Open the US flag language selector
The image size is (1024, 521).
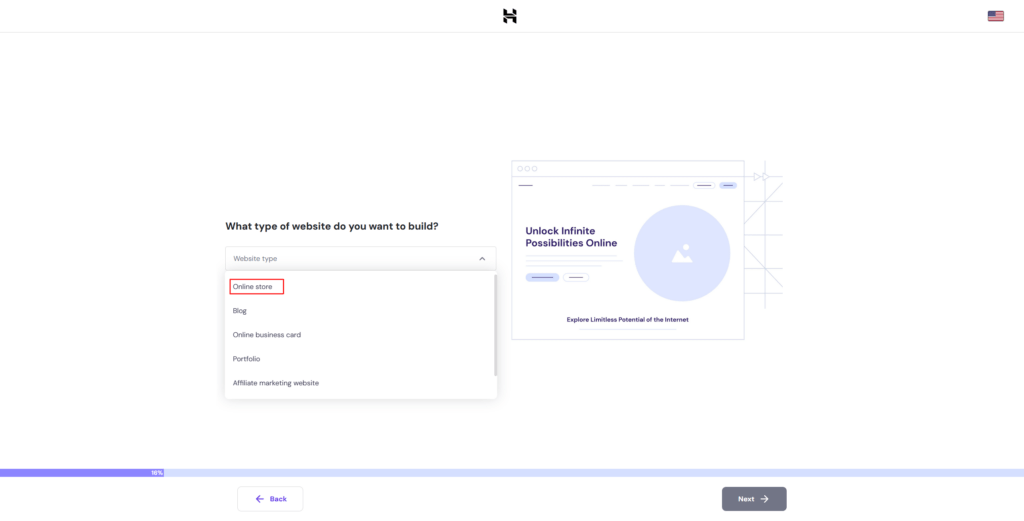point(995,16)
